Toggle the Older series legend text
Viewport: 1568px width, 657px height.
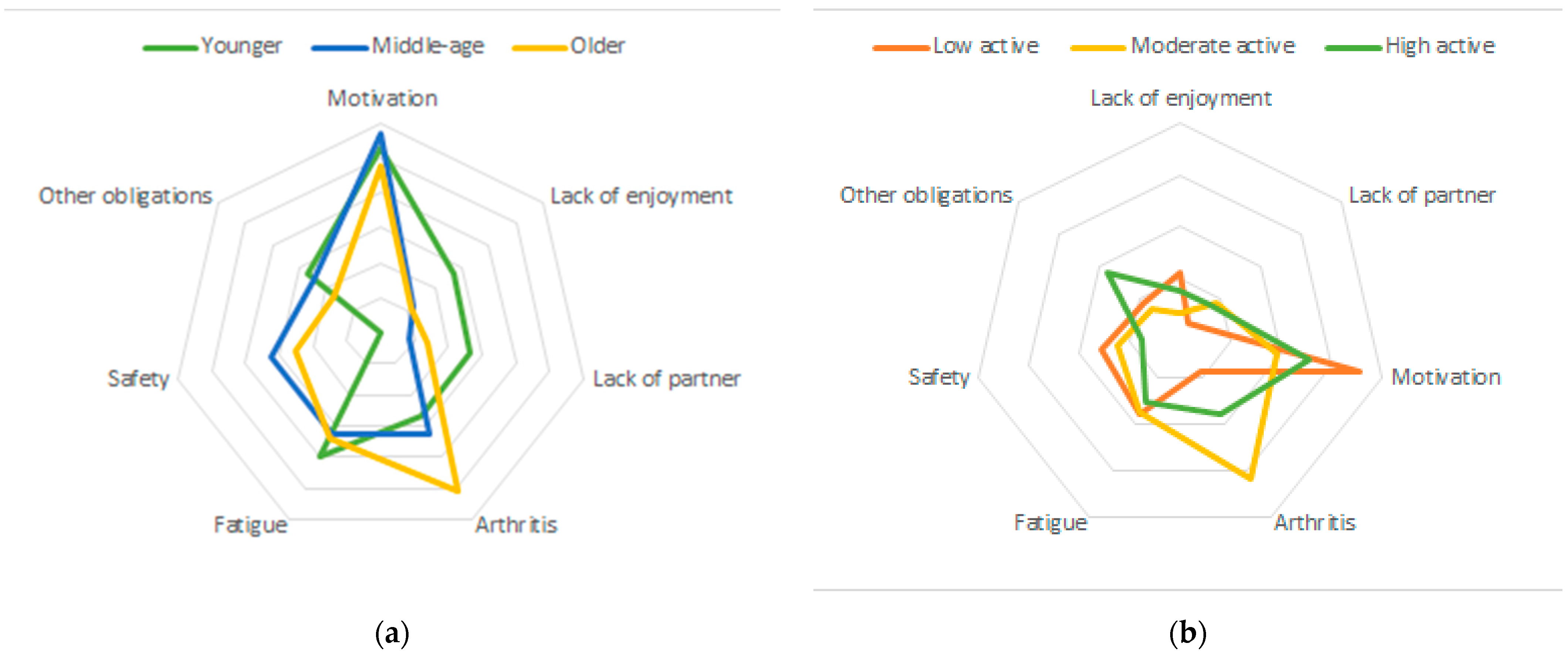597,46
